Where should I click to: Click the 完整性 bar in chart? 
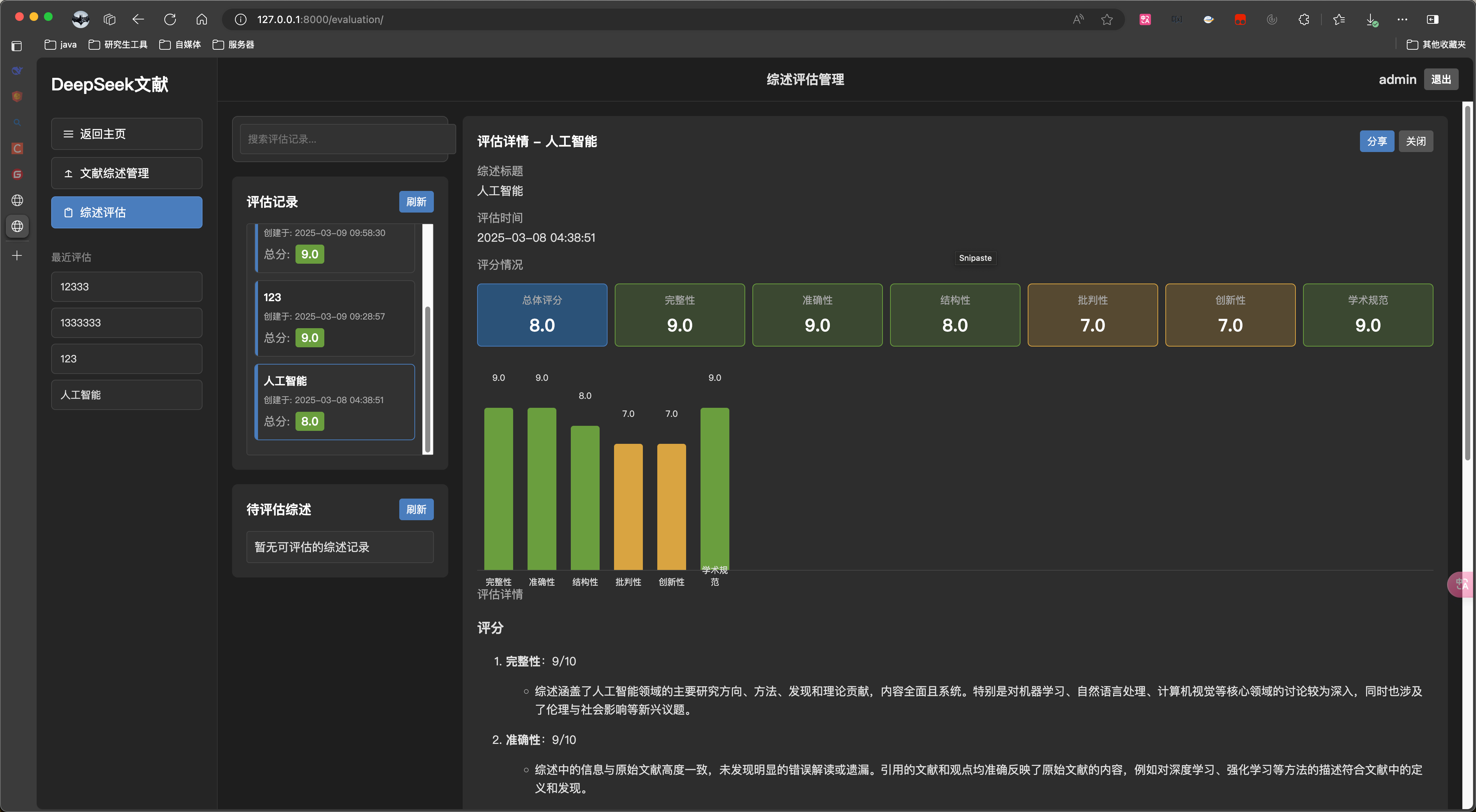pyautogui.click(x=498, y=489)
